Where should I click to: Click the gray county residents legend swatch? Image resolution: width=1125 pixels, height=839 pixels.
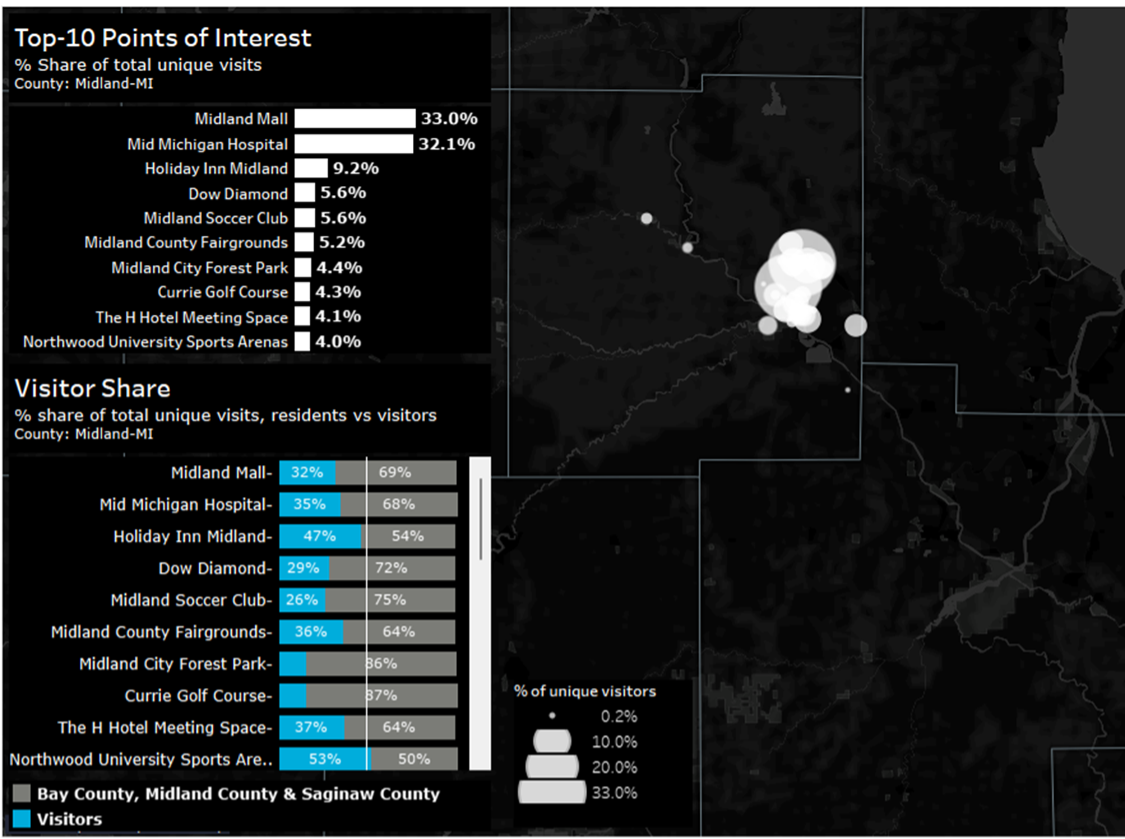pos(21,794)
